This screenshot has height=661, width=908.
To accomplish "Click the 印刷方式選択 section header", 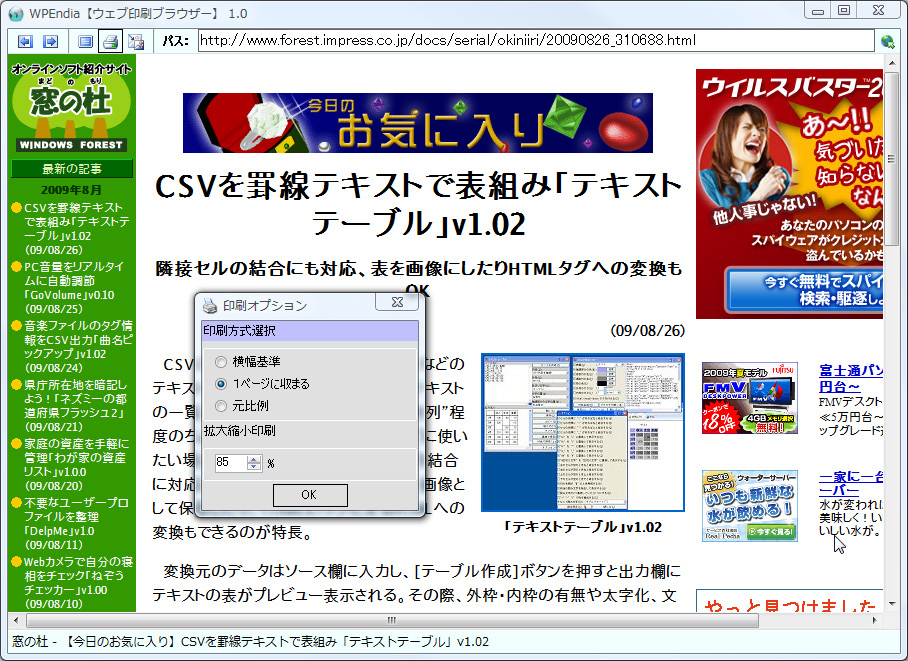I will [x=310, y=331].
